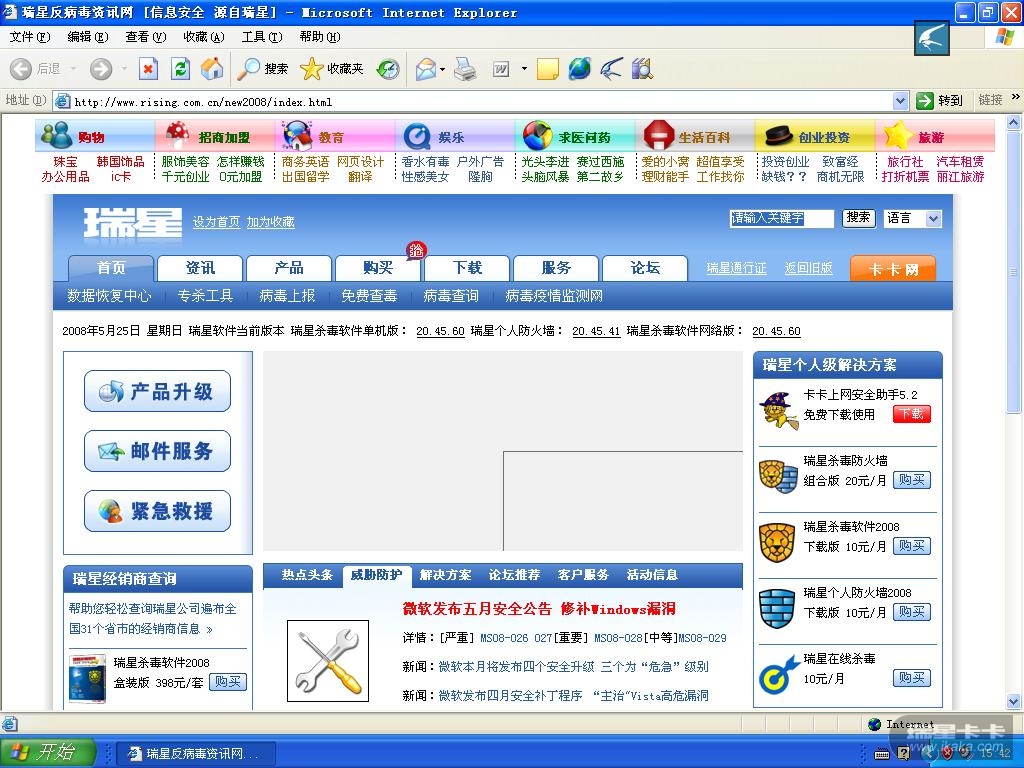Click the 产品升级 button
This screenshot has height=768, width=1024.
[x=157, y=391]
